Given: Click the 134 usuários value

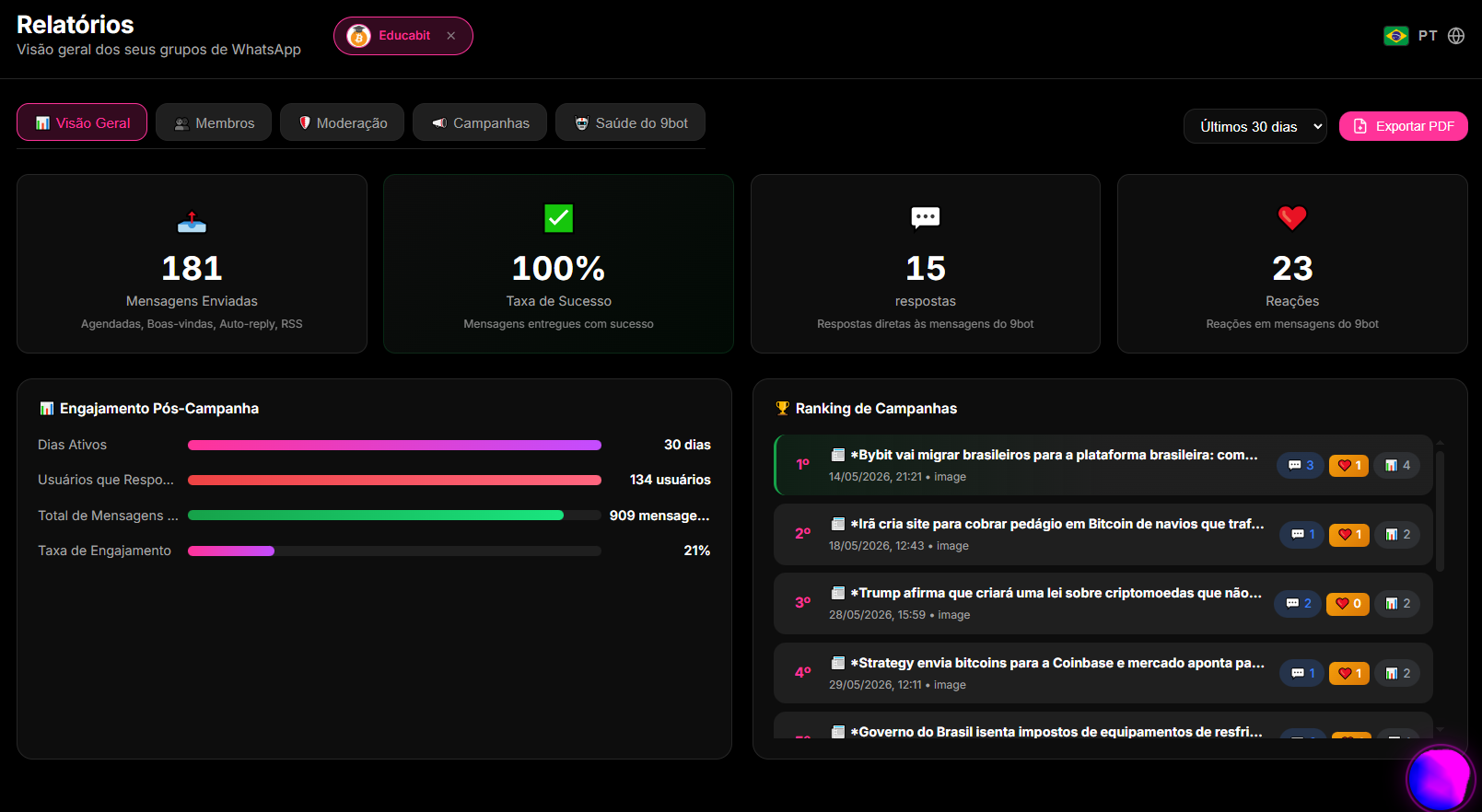Looking at the screenshot, I should pyautogui.click(x=671, y=480).
